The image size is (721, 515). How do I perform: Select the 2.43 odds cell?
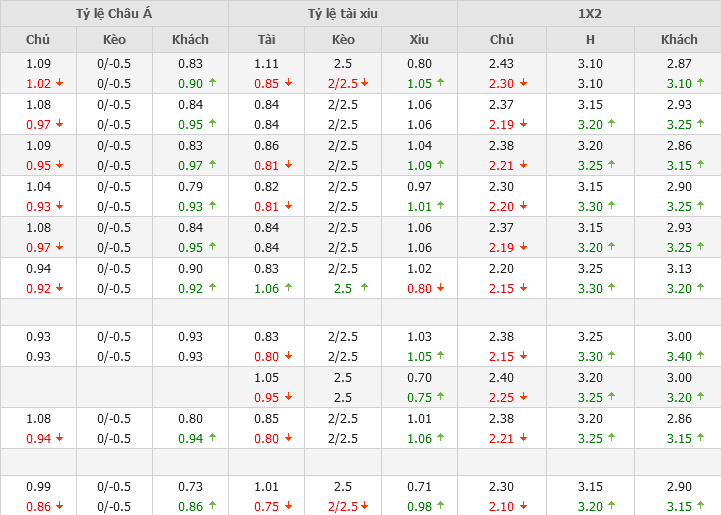tap(502, 63)
